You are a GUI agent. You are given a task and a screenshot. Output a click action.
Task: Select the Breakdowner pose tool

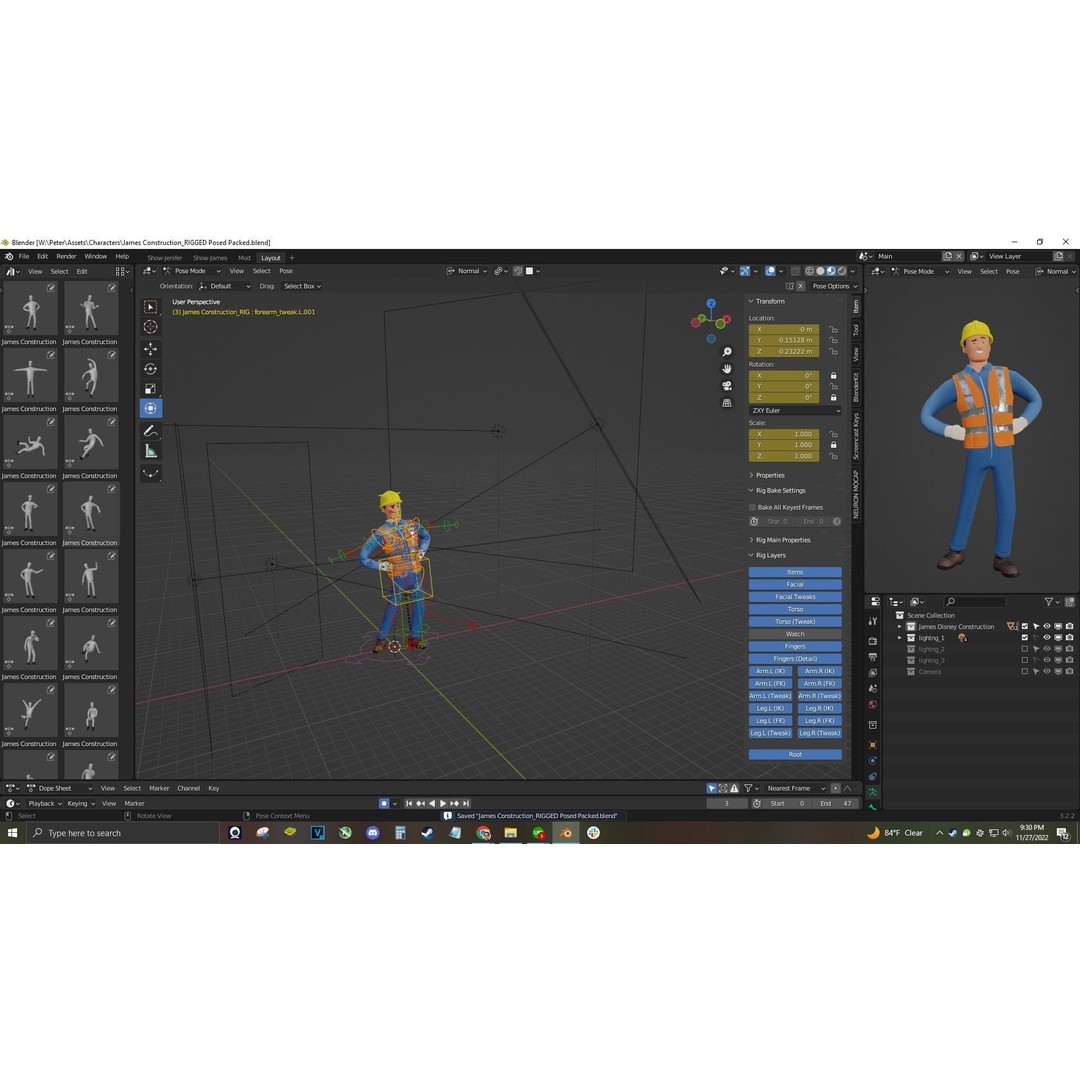(x=151, y=473)
